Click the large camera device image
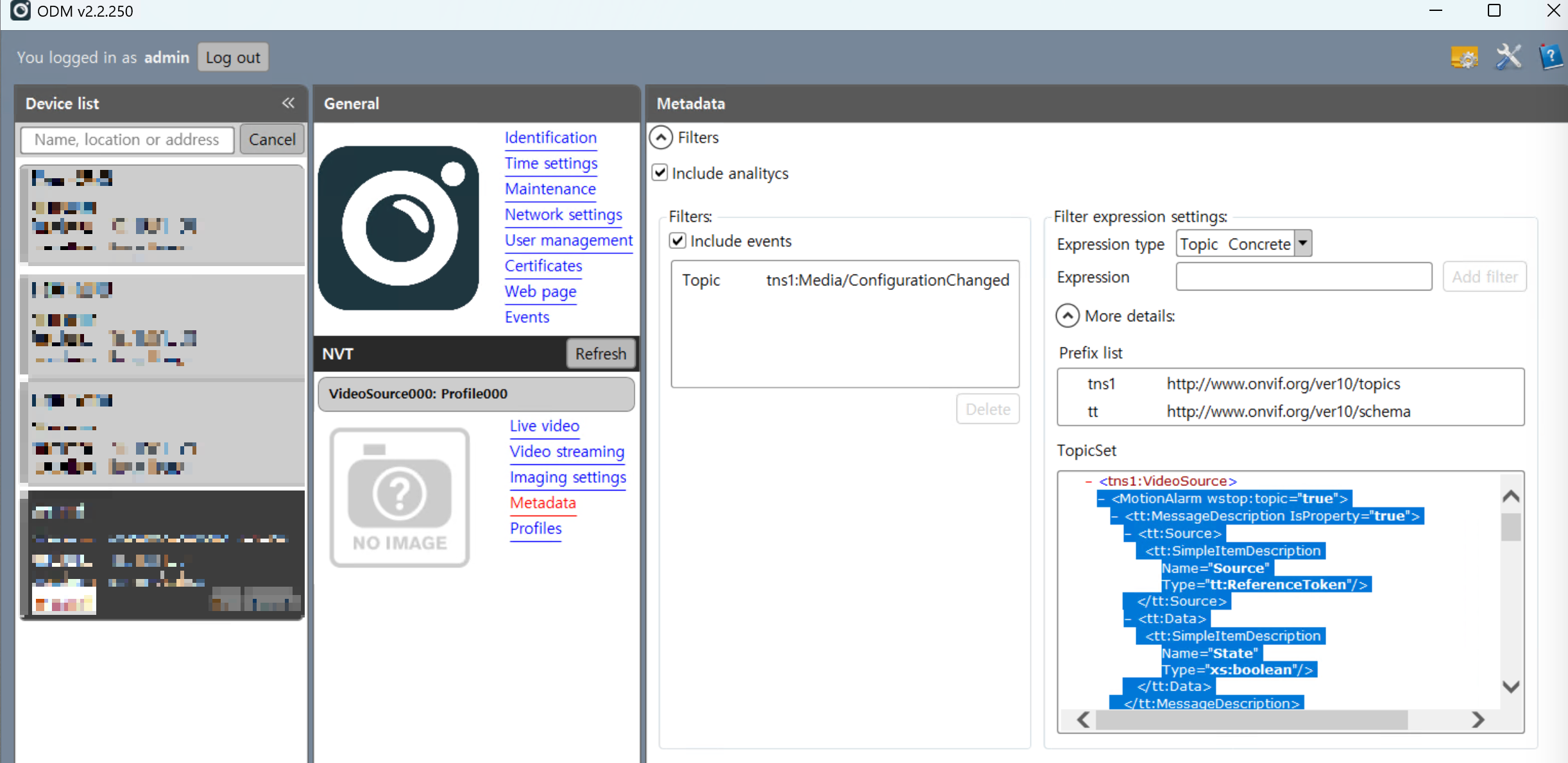This screenshot has height=763, width=1568. 398,228
